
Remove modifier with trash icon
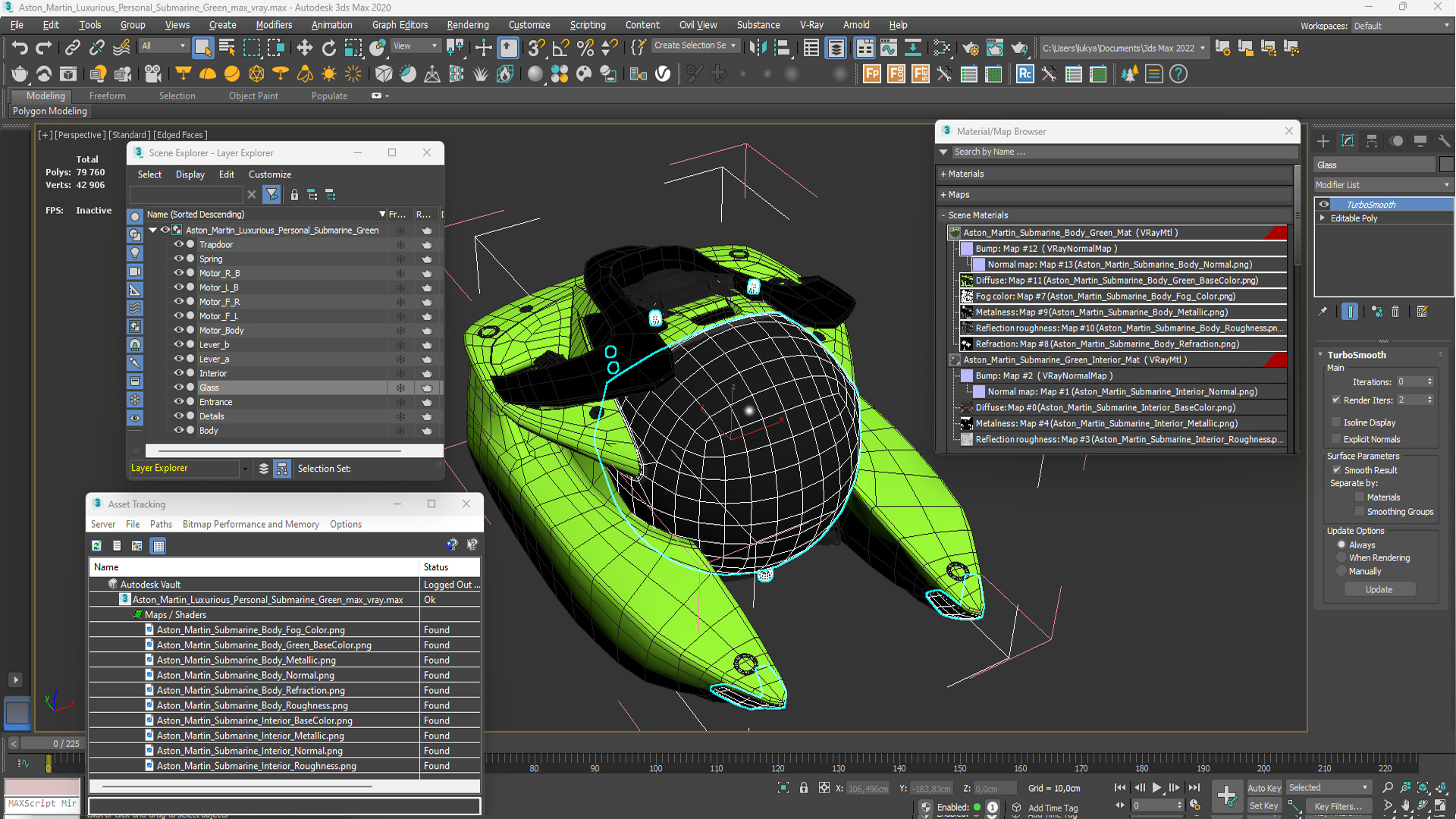(x=1395, y=312)
